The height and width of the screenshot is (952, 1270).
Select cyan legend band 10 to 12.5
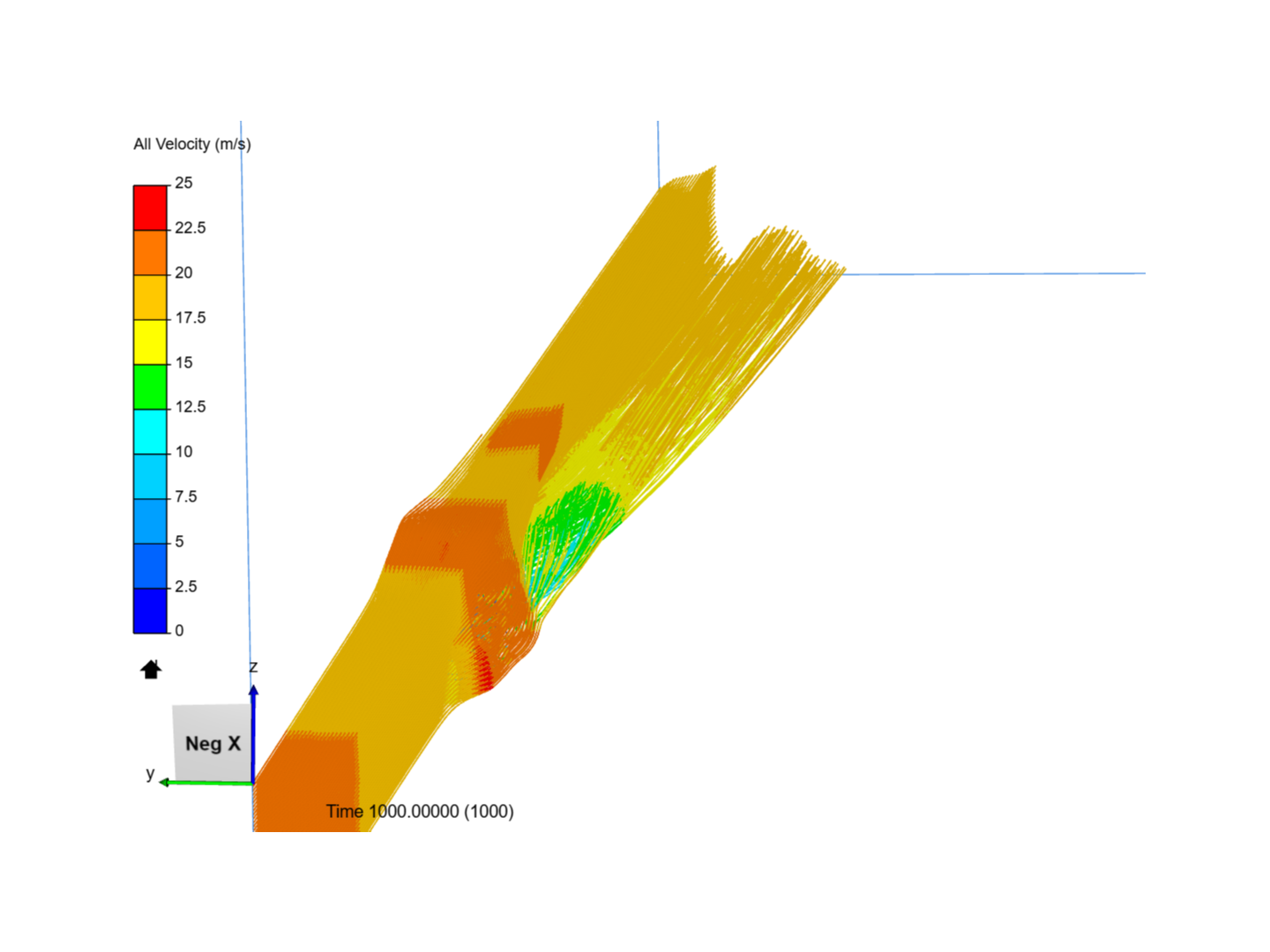(150, 432)
